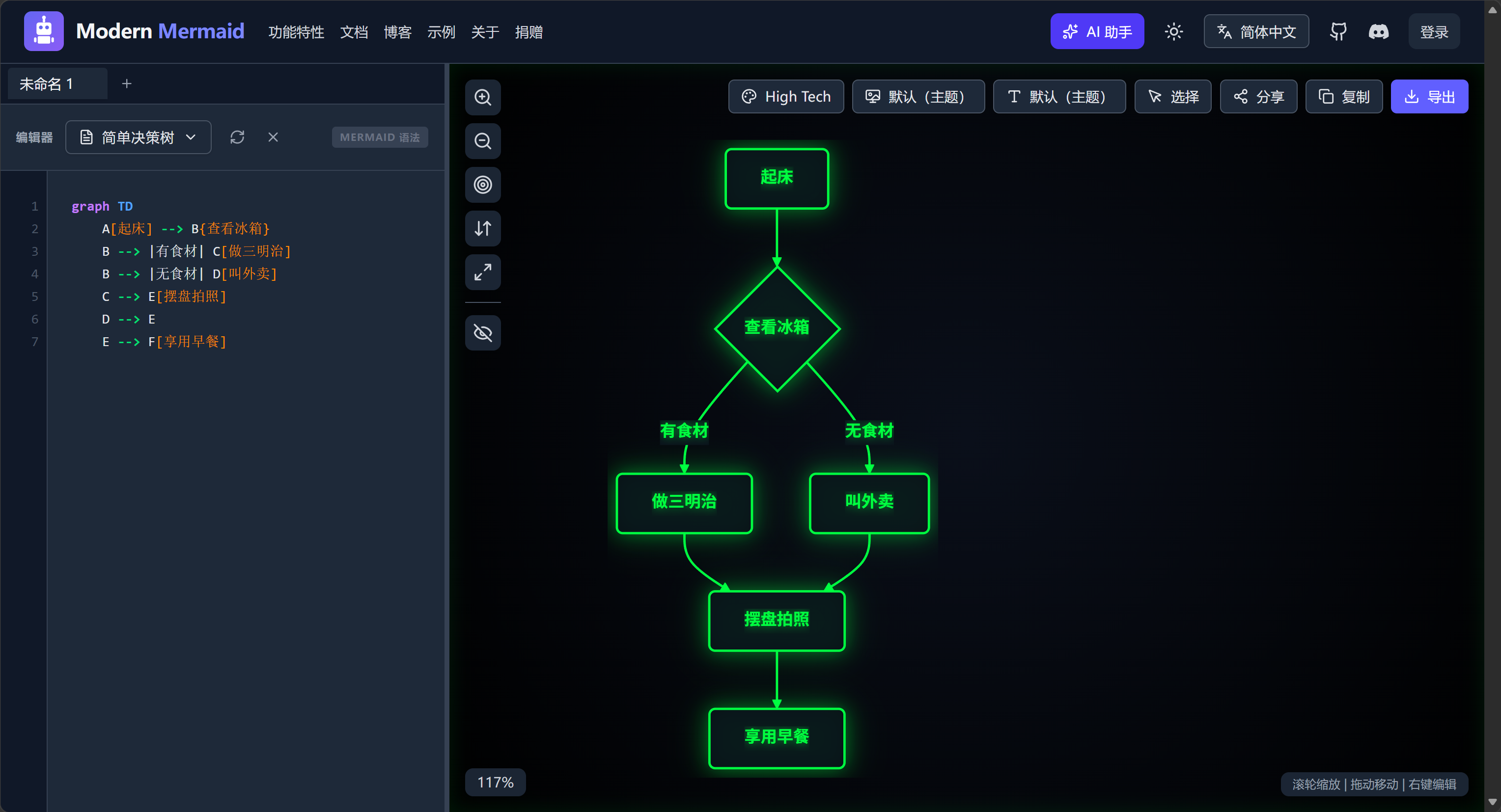Select the 未命名 1 tab
This screenshot has height=812, width=1501.
click(x=57, y=84)
